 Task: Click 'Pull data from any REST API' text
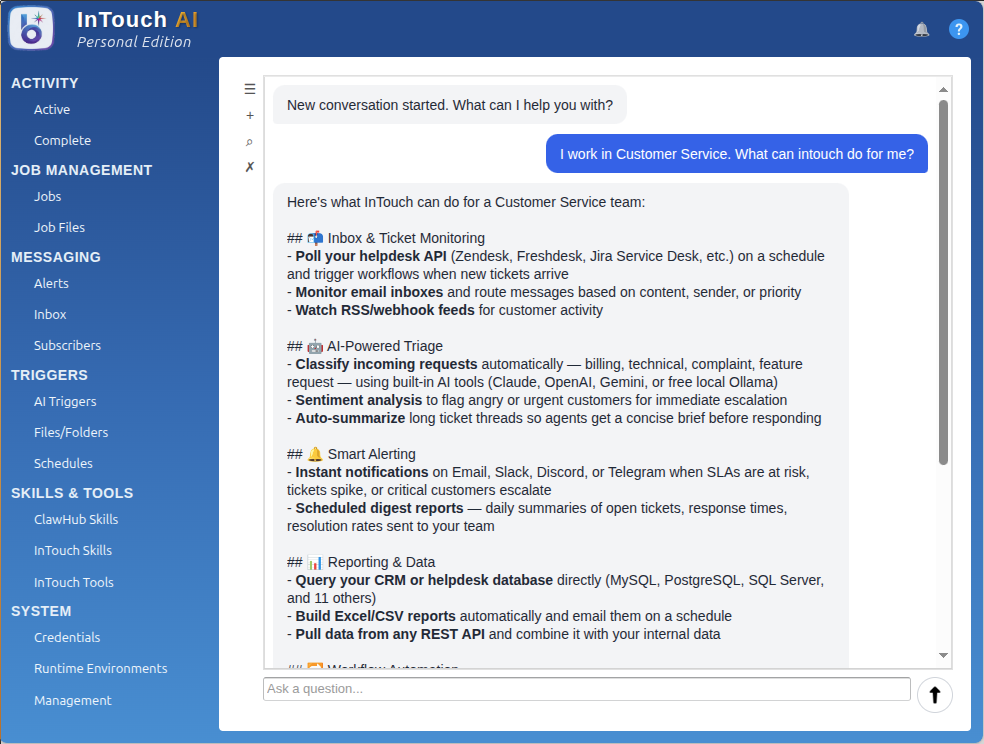pos(390,634)
